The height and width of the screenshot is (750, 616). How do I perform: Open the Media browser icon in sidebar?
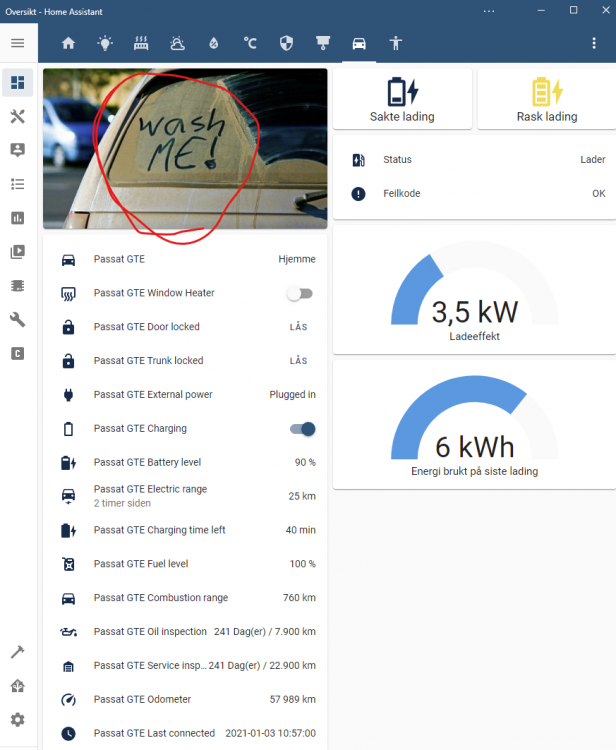18,252
